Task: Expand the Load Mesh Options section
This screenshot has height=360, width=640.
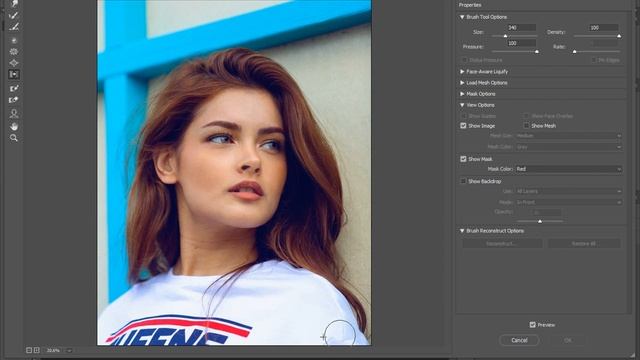Action: point(462,83)
